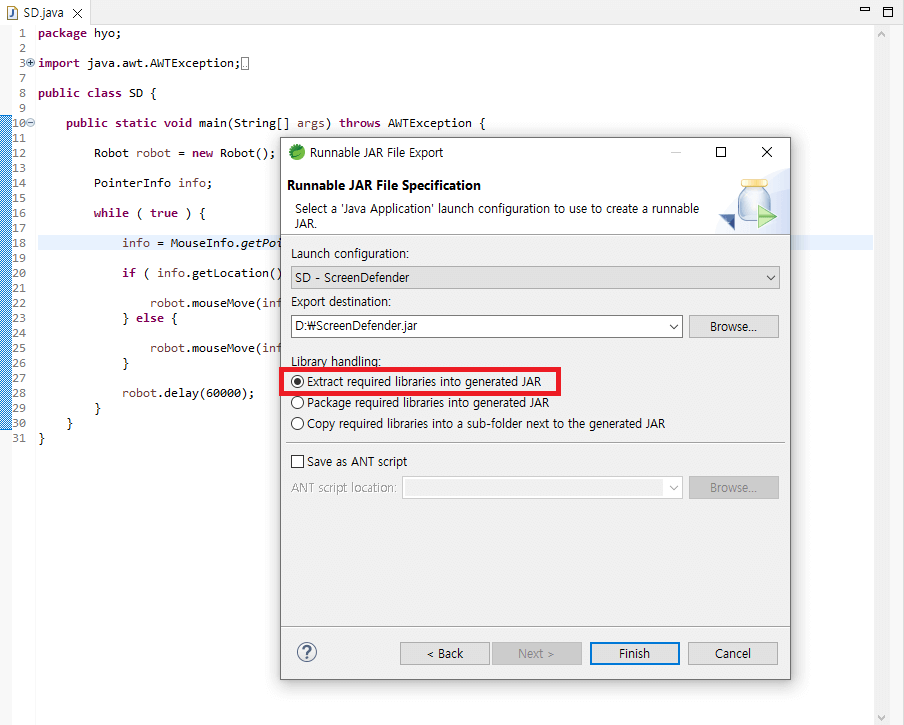Click the '} else {' code line
The width and height of the screenshot is (904, 725).
[x=150, y=318]
